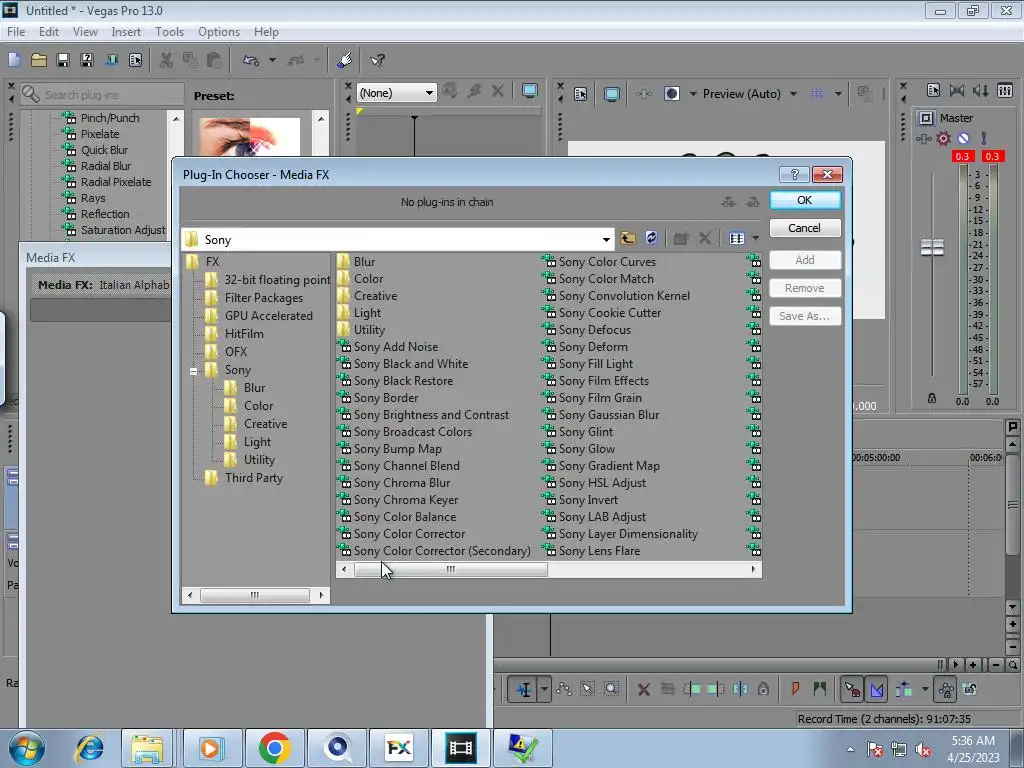Screen dimensions: 1024x768
Task: Open Google Chrome from taskbar
Action: point(274,748)
